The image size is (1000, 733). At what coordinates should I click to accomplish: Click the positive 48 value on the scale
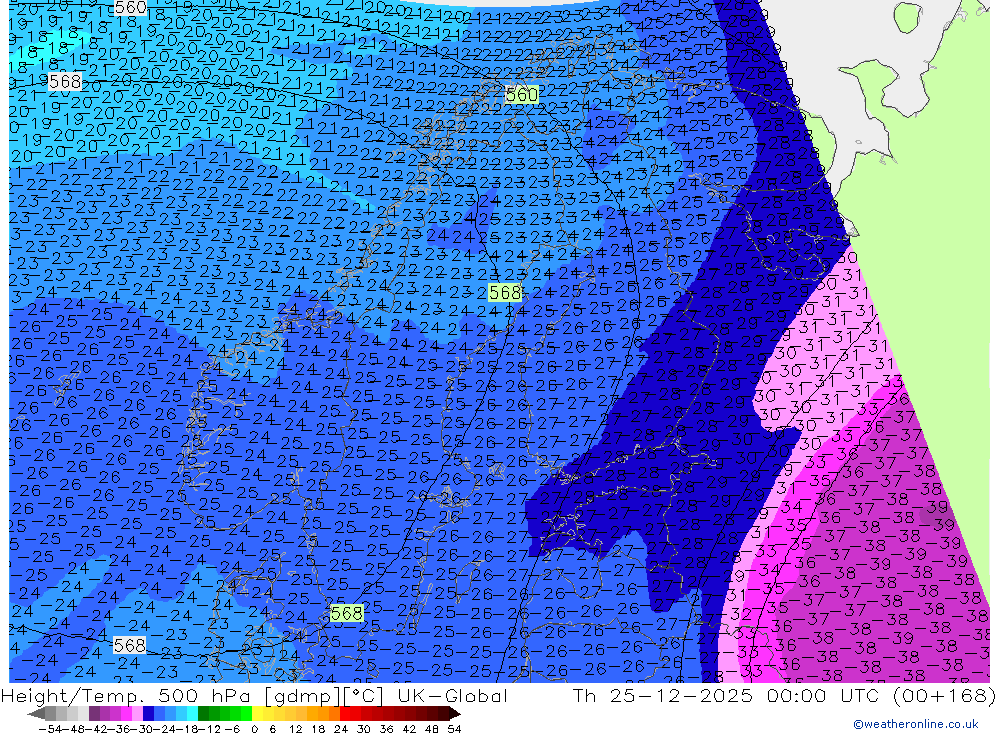pos(432,729)
